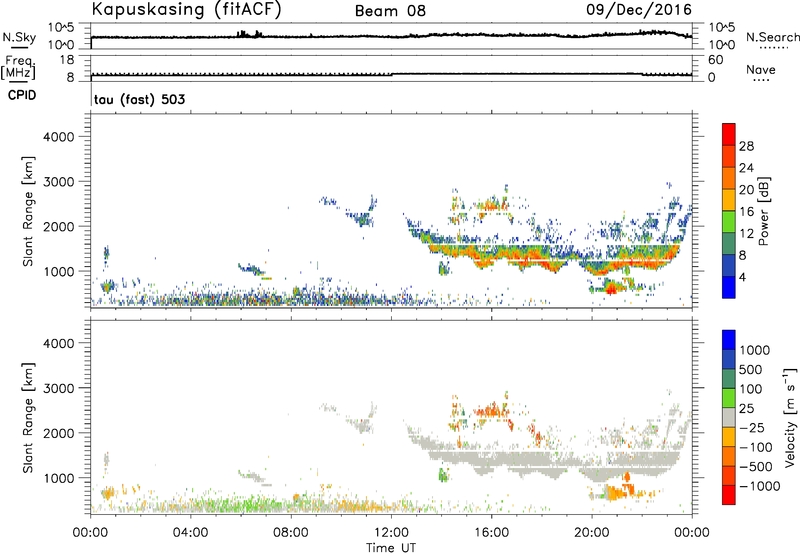Click velocity colorbar value '1000'
The width and height of the screenshot is (800, 554).
[755, 350]
